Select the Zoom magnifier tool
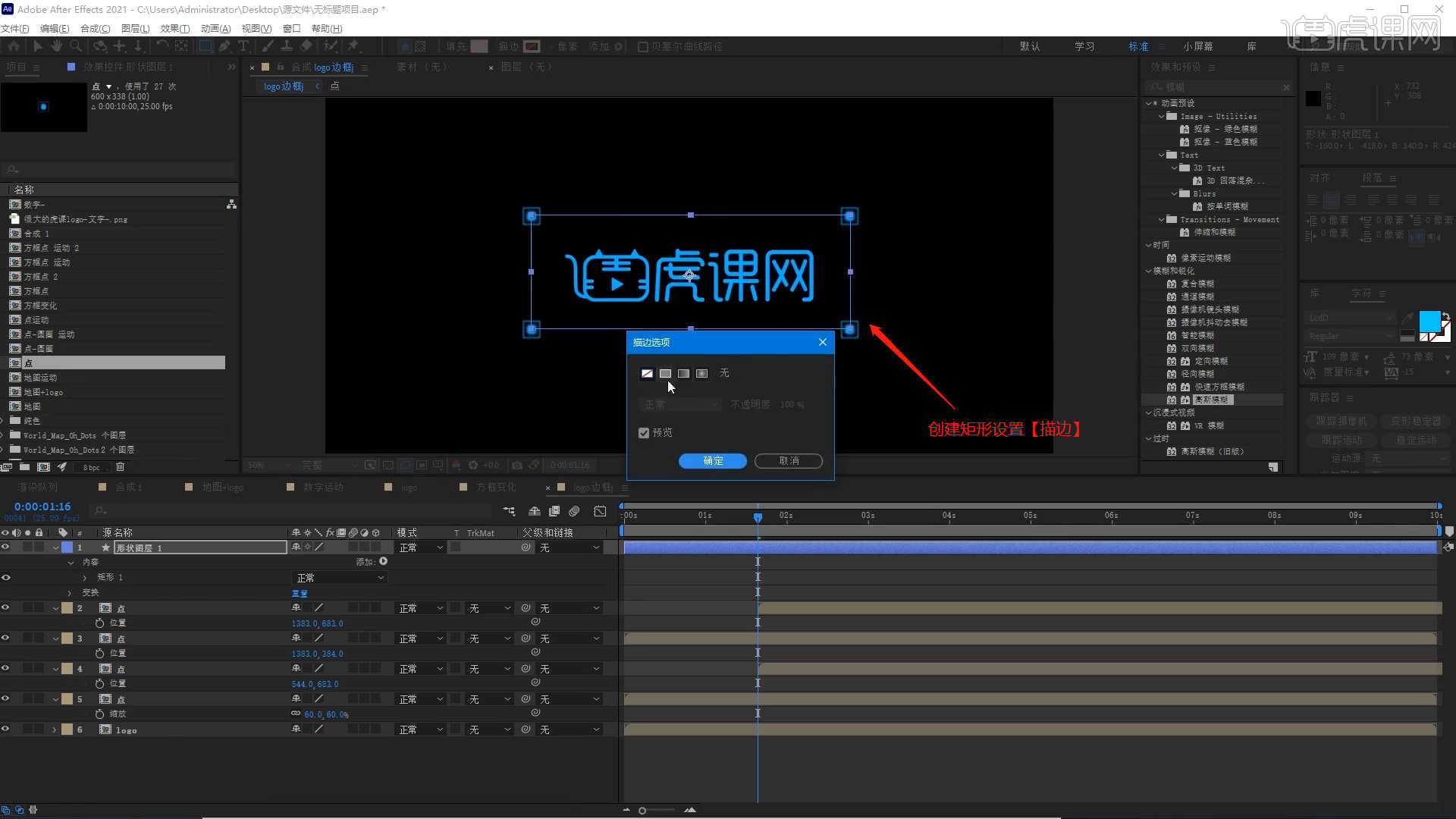 75,46
